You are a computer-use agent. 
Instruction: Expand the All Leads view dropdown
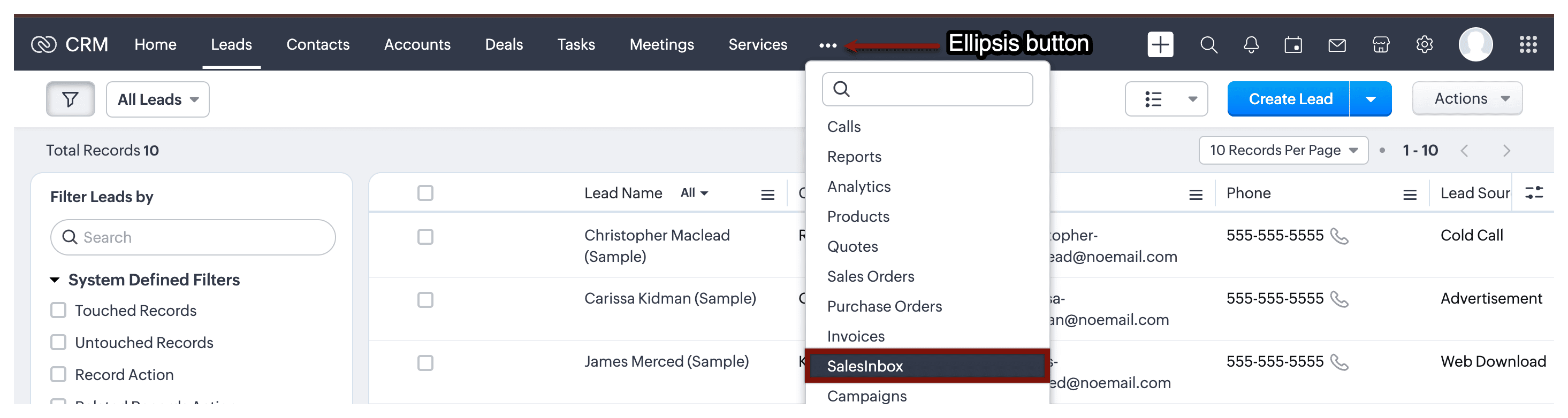pyautogui.click(x=158, y=99)
